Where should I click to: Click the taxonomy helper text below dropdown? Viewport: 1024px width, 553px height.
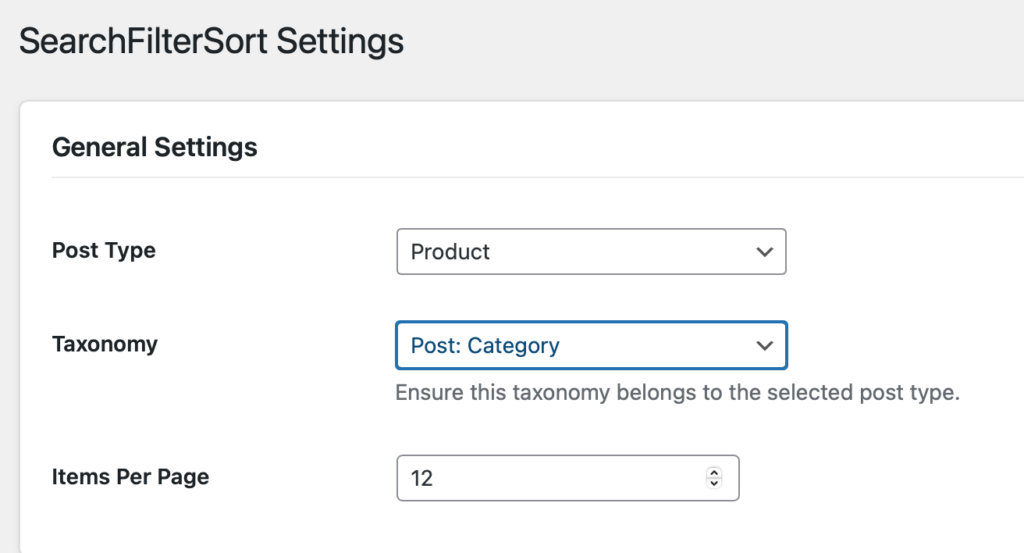(x=677, y=392)
